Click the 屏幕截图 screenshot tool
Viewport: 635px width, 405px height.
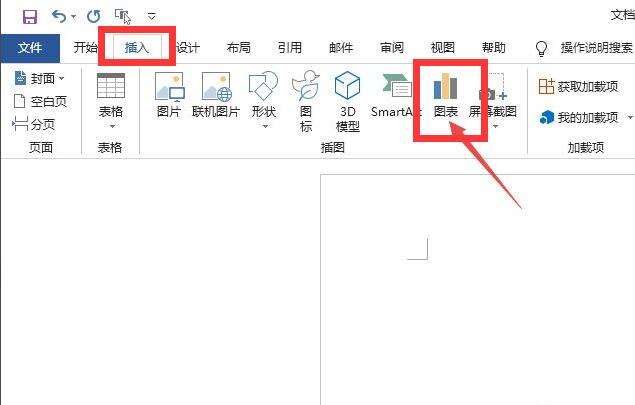pos(493,100)
